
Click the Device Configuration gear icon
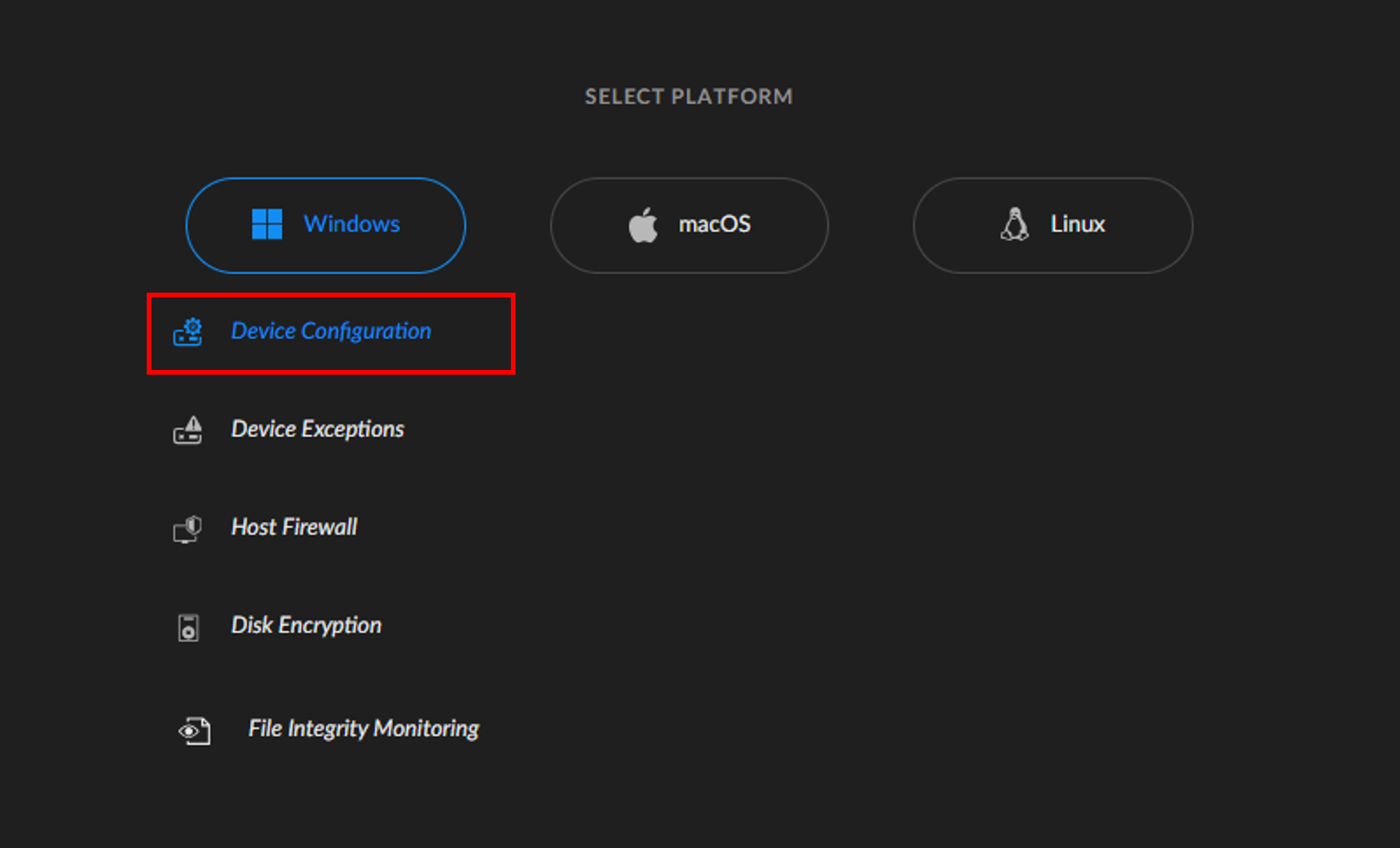click(x=188, y=332)
